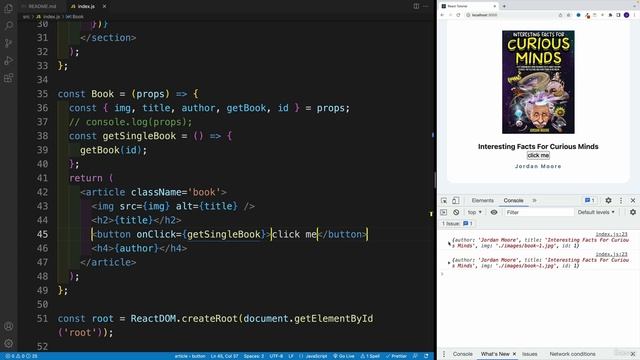Image resolution: width=640 pixels, height=360 pixels.
Task: Click the book cover image
Action: [538, 82]
